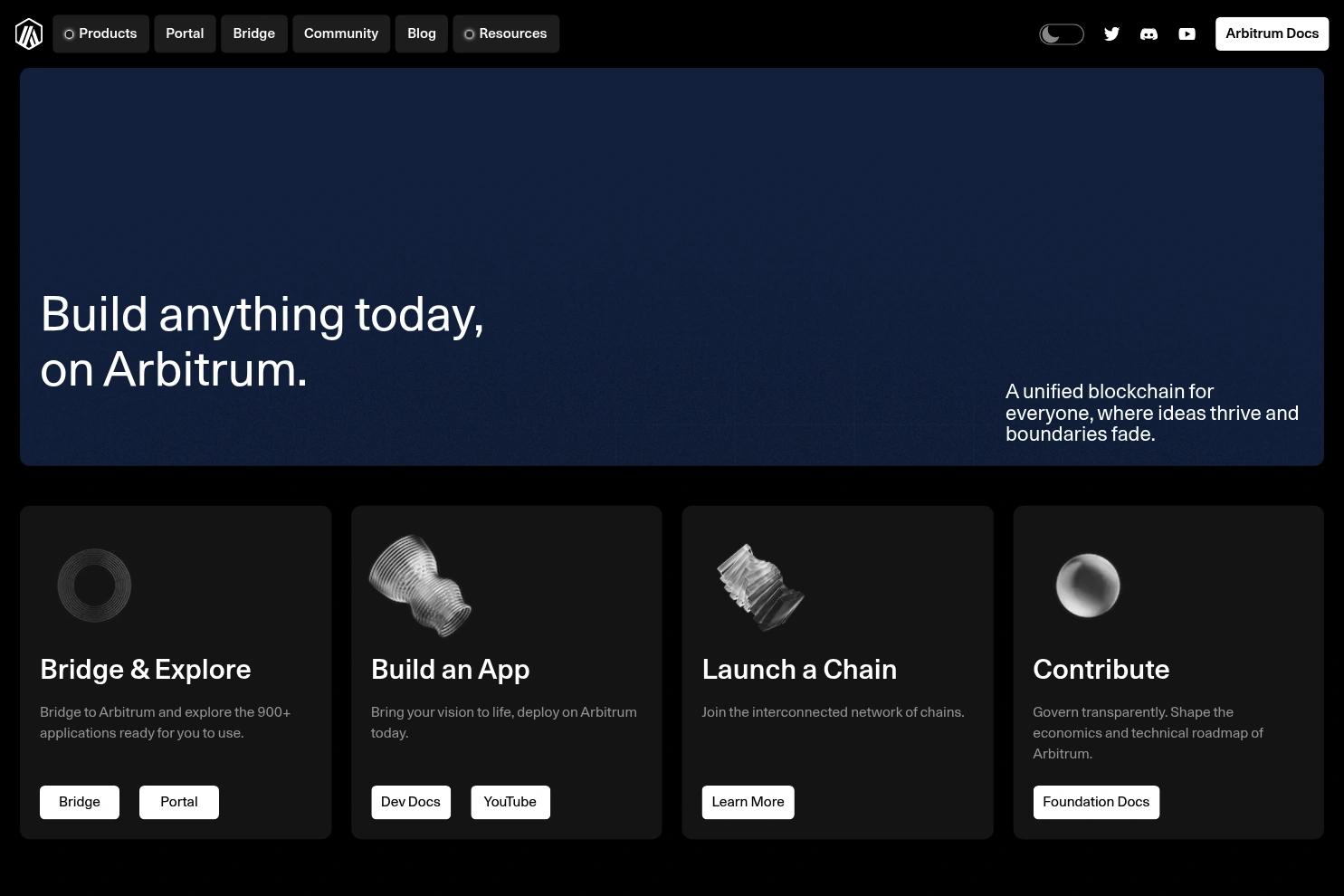Click the Bridge button in Bridge & Explore card
Screen dimensions: 1344x896
[80, 802]
